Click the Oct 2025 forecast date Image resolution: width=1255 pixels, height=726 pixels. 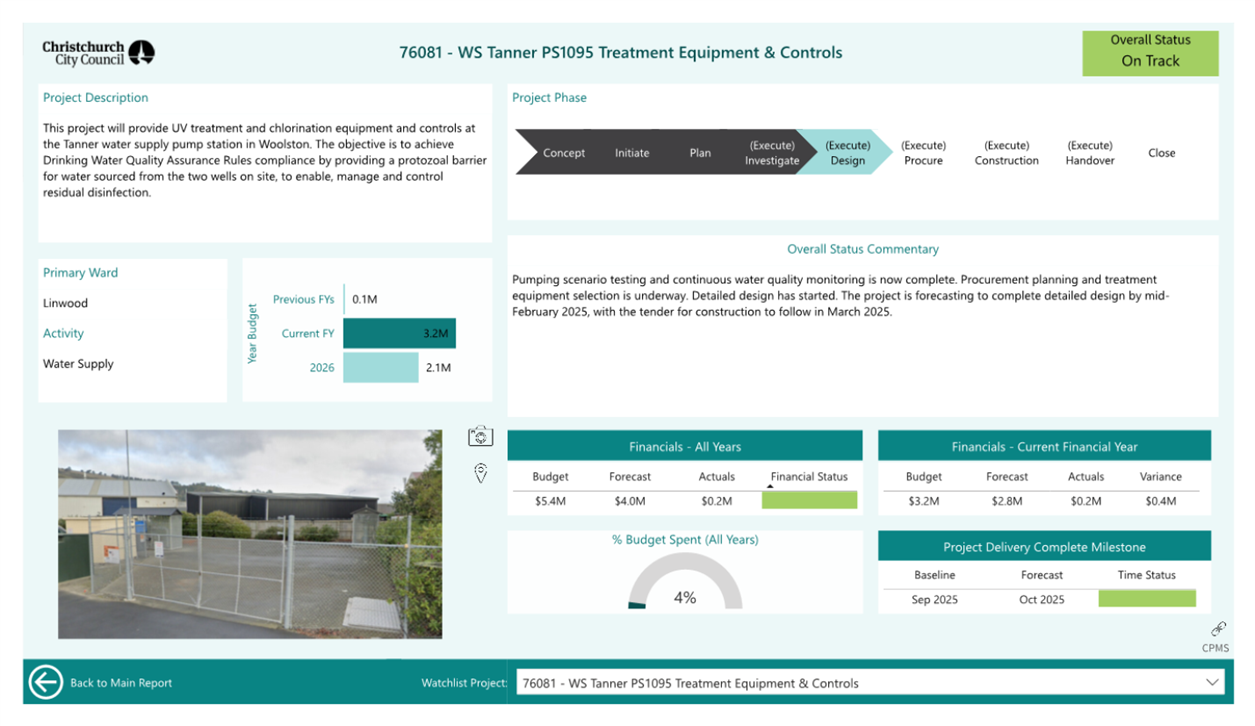click(x=1042, y=599)
